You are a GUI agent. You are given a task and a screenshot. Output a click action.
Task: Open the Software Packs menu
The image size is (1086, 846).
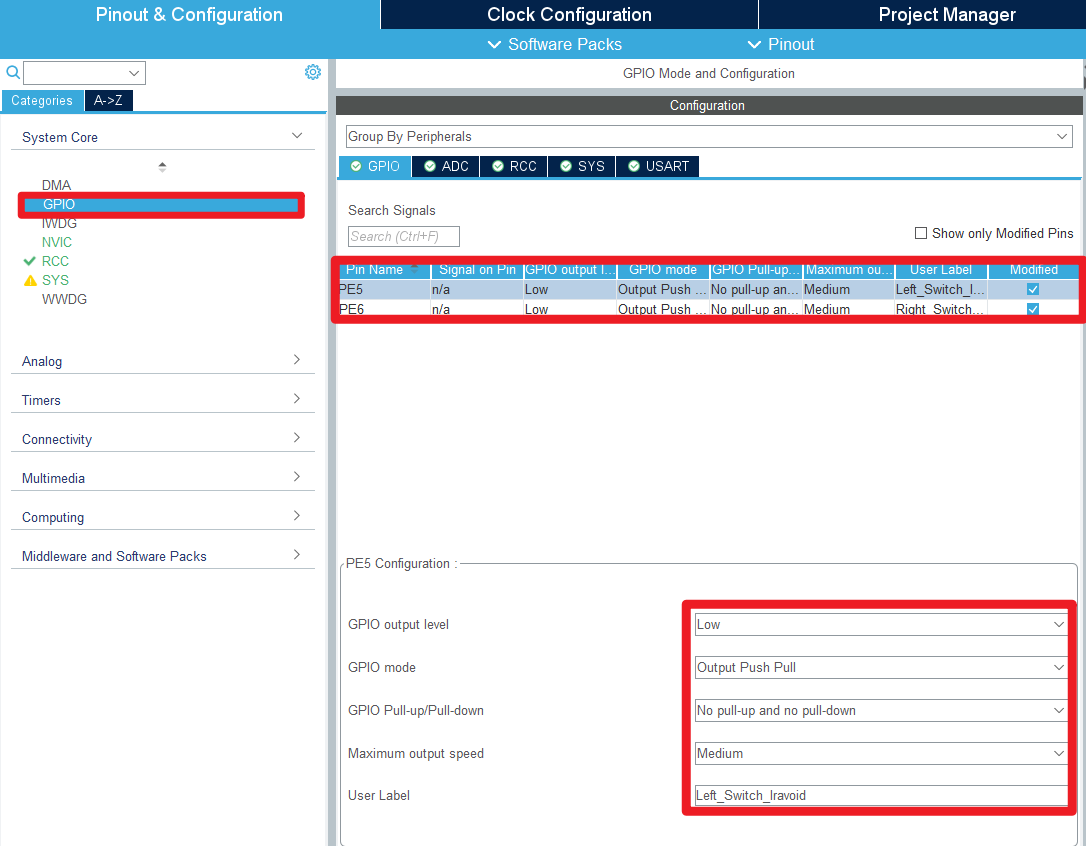[555, 44]
